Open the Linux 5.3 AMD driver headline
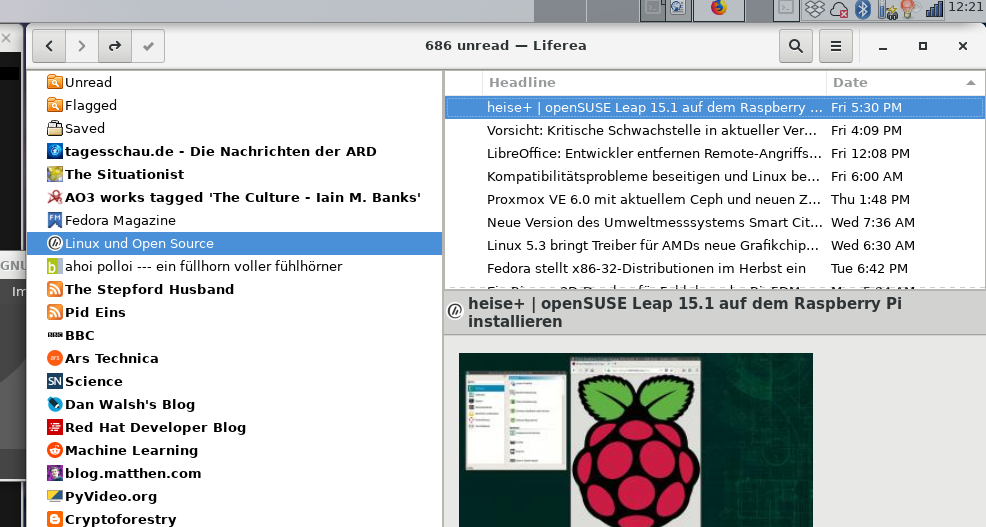This screenshot has width=986, height=527. point(715,245)
